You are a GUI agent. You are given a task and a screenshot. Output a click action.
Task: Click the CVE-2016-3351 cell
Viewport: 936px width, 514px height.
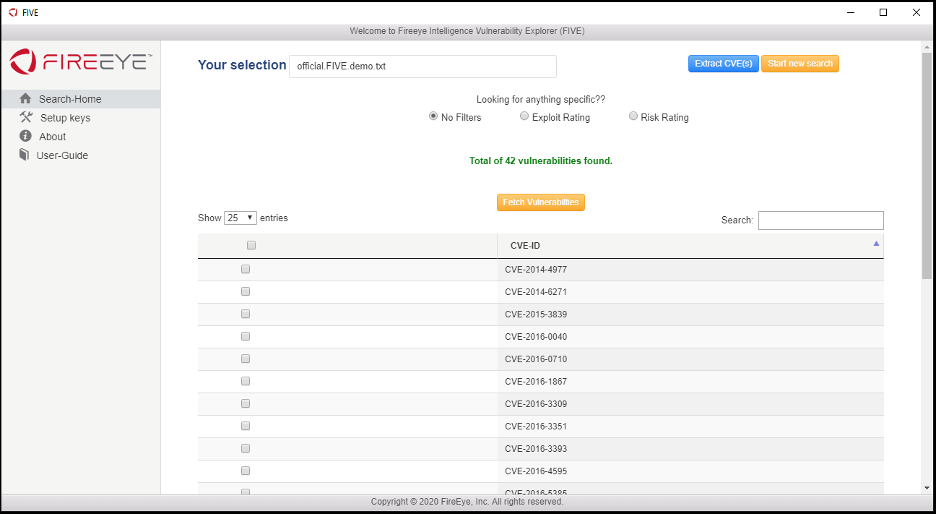coord(690,426)
